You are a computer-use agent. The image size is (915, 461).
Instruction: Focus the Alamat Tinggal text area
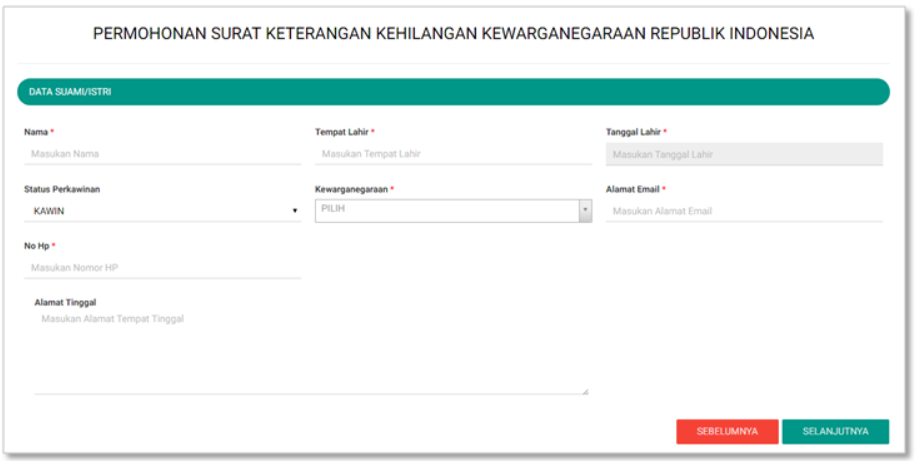point(310,350)
